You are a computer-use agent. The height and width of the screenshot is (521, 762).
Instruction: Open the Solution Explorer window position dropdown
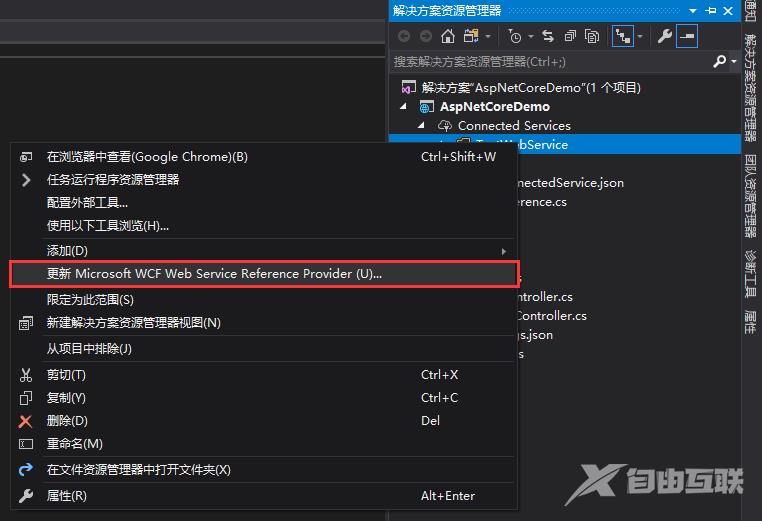[x=693, y=11]
